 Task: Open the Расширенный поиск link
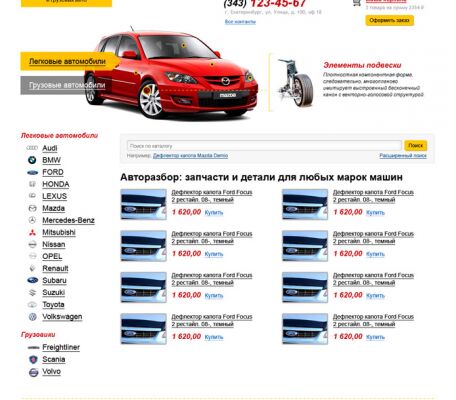click(x=403, y=156)
